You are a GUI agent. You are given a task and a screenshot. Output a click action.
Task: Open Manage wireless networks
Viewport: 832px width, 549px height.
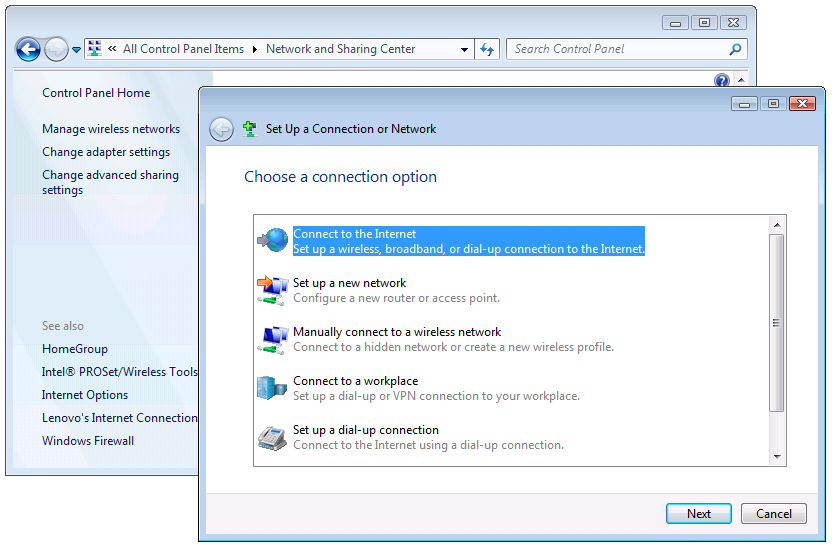[111, 129]
